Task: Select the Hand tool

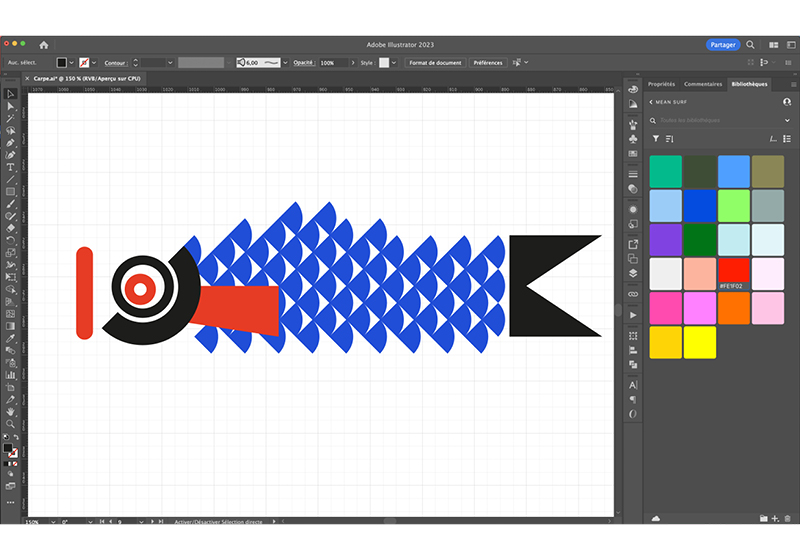Action: (x=10, y=412)
